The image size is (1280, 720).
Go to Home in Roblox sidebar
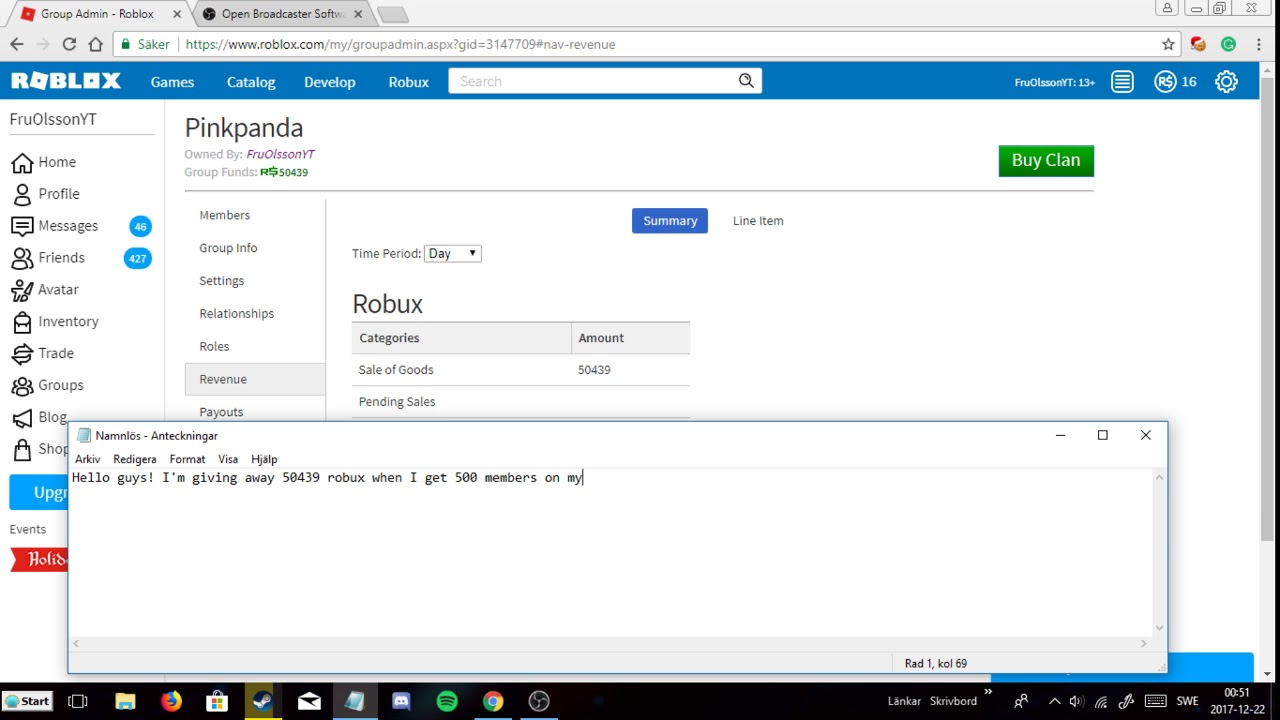(44, 162)
